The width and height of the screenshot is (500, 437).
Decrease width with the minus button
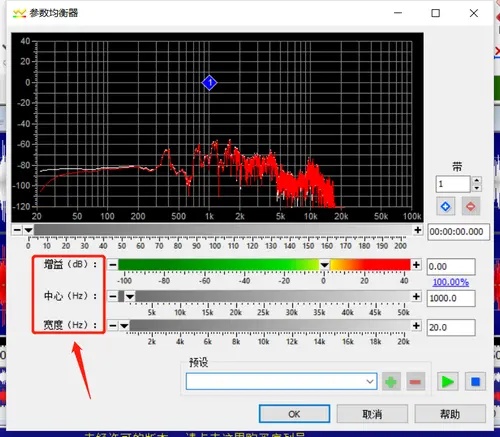[x=113, y=326]
